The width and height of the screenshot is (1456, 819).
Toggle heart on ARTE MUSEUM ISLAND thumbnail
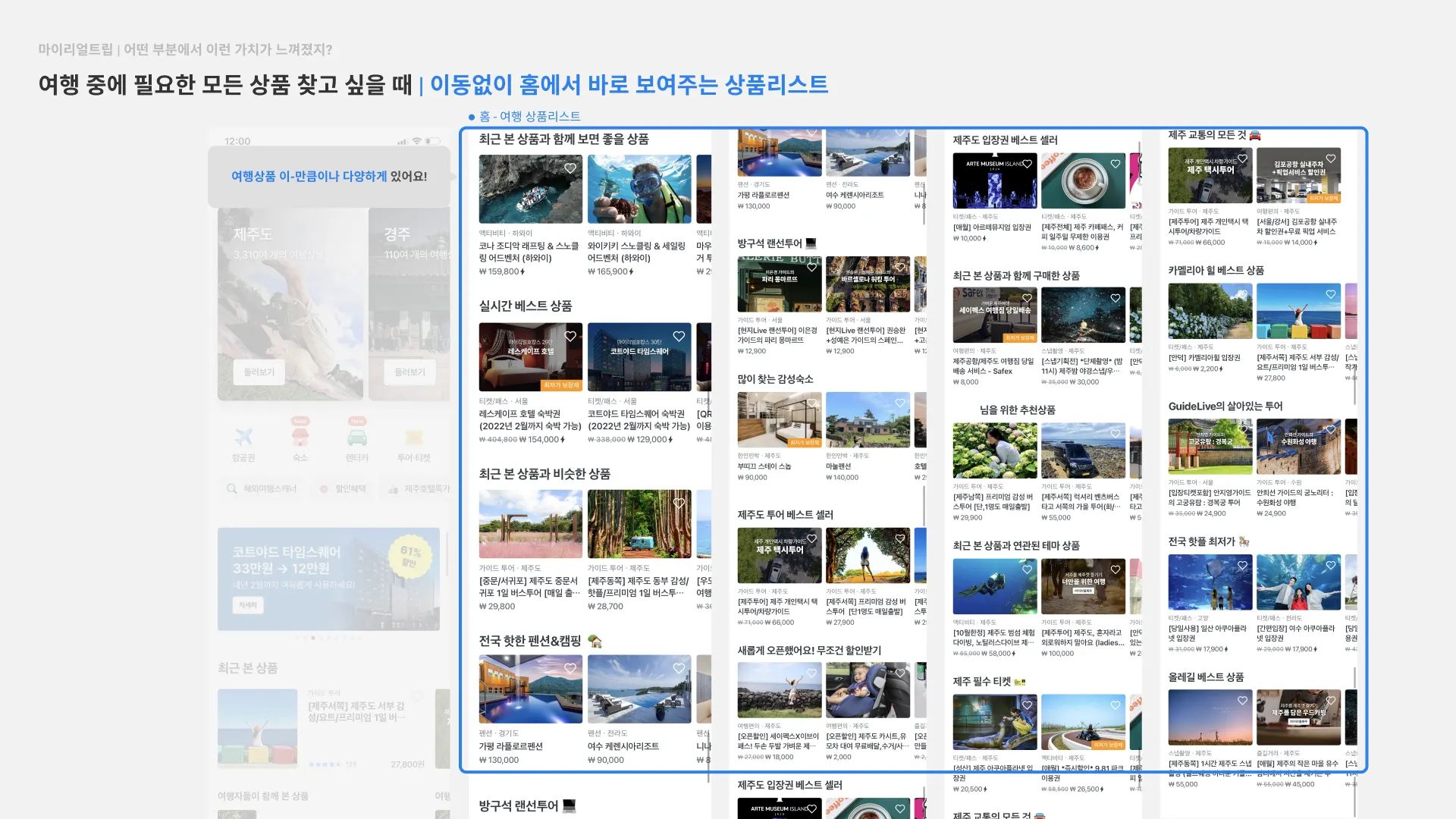pos(1027,164)
